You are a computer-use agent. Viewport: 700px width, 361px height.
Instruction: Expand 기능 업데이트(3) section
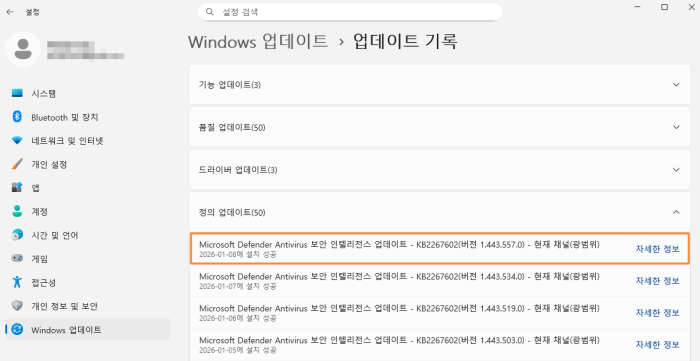tap(440, 84)
